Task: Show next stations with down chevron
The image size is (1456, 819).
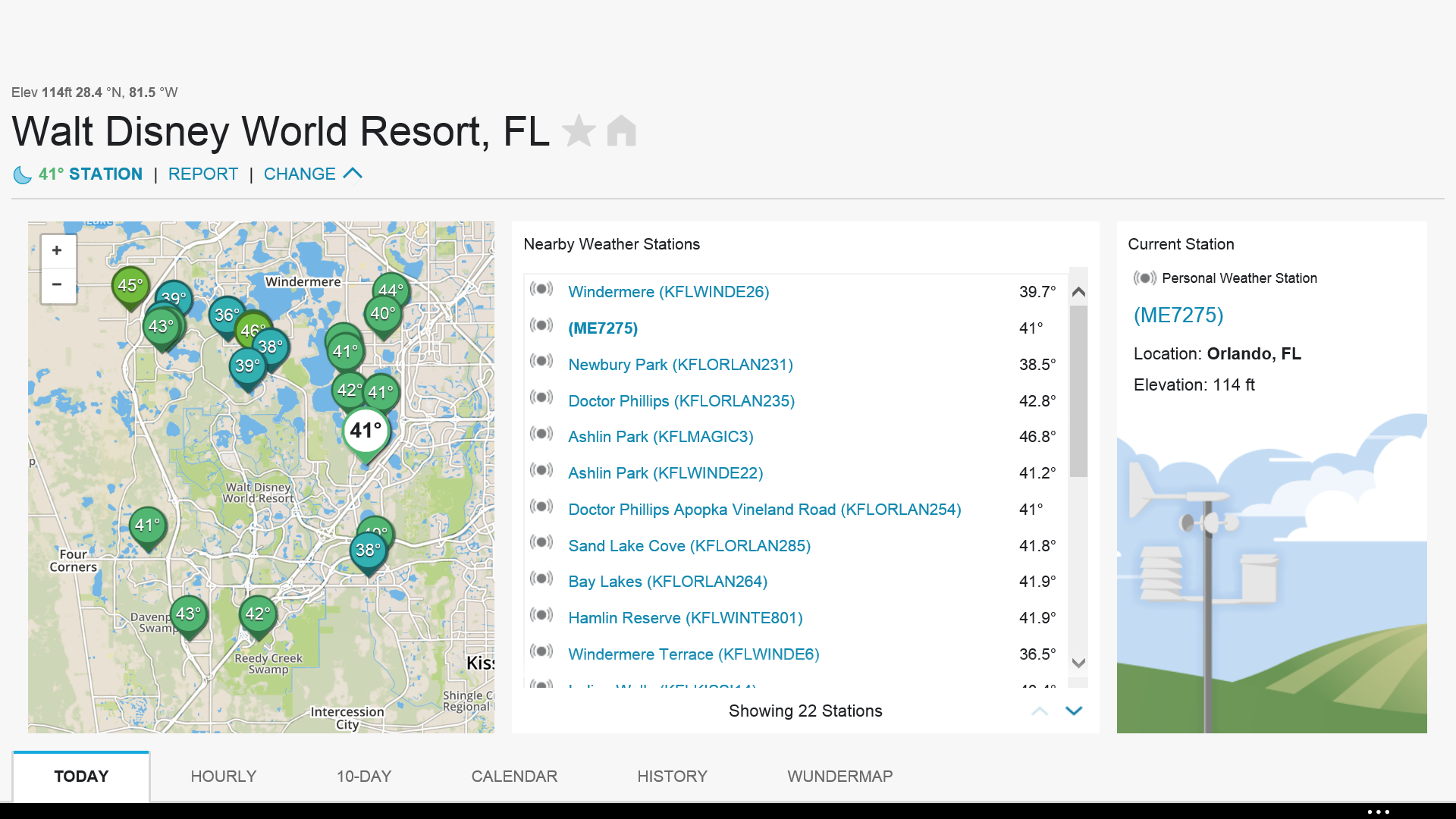Action: coord(1074,711)
